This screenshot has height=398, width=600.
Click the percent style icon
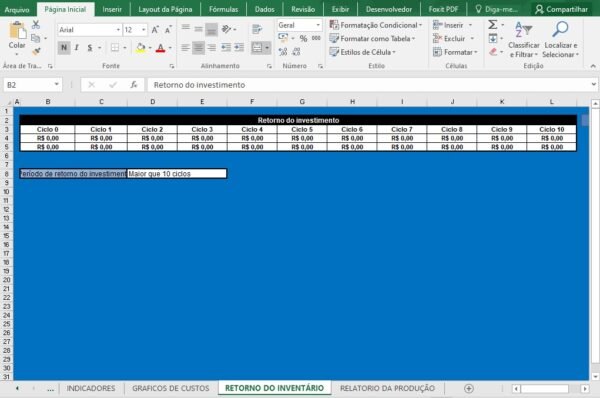303,38
